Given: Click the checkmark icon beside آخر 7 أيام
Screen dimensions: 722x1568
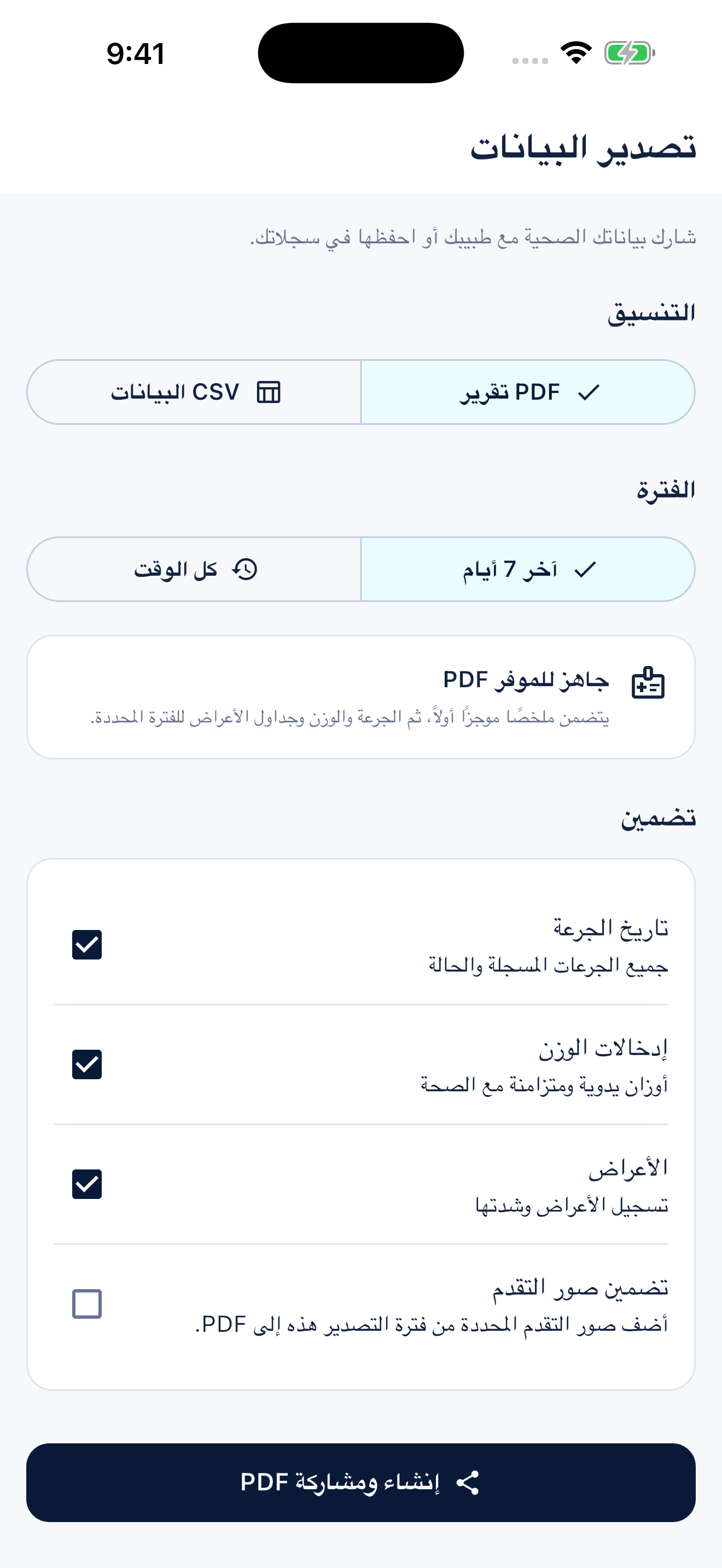Looking at the screenshot, I should [586, 569].
